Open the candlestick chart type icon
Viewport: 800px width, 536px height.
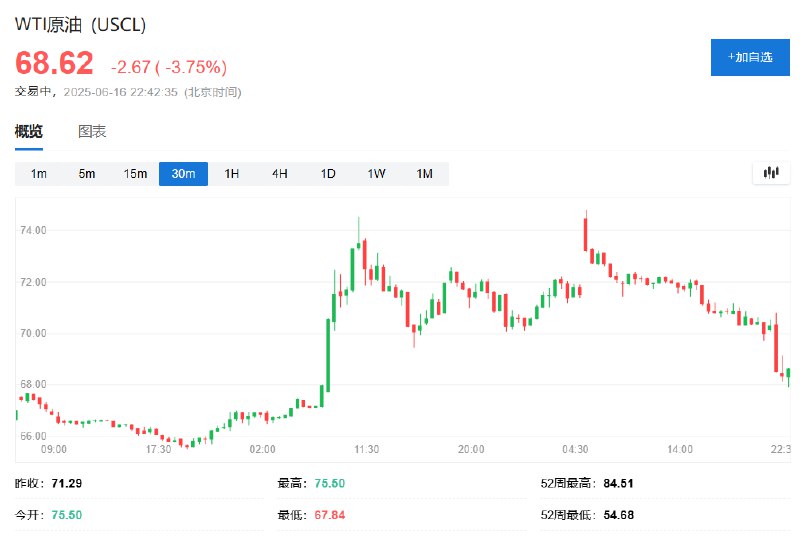tap(771, 173)
